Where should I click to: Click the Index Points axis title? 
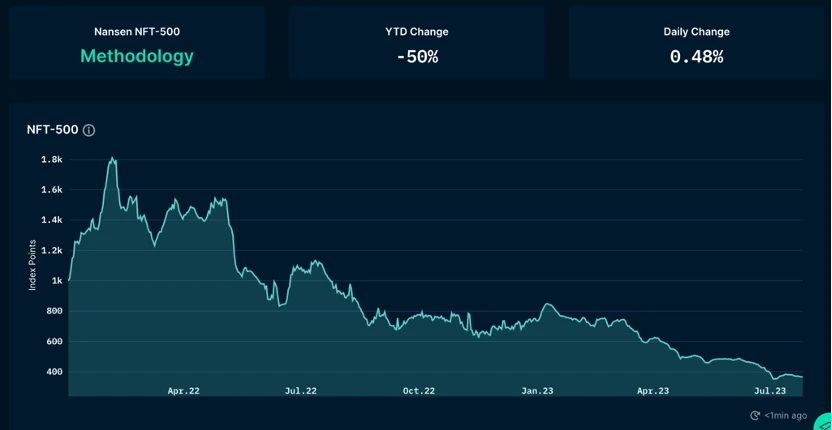point(32,265)
